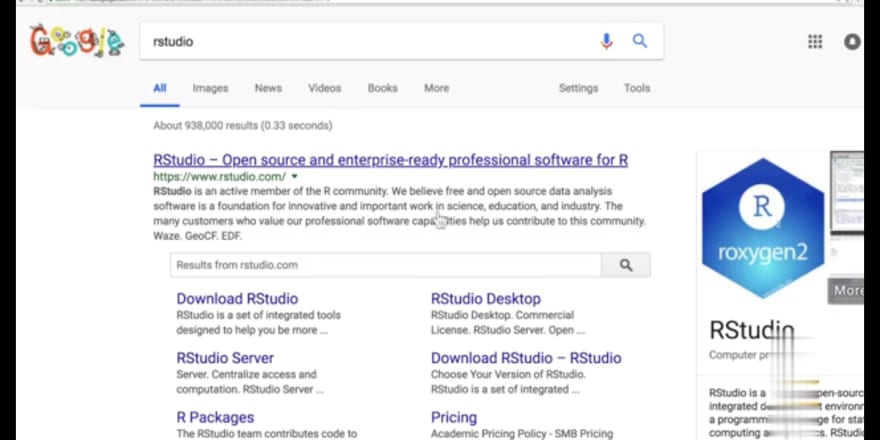Open the Google apps grid
Screen dimensions: 880x440
pos(815,42)
